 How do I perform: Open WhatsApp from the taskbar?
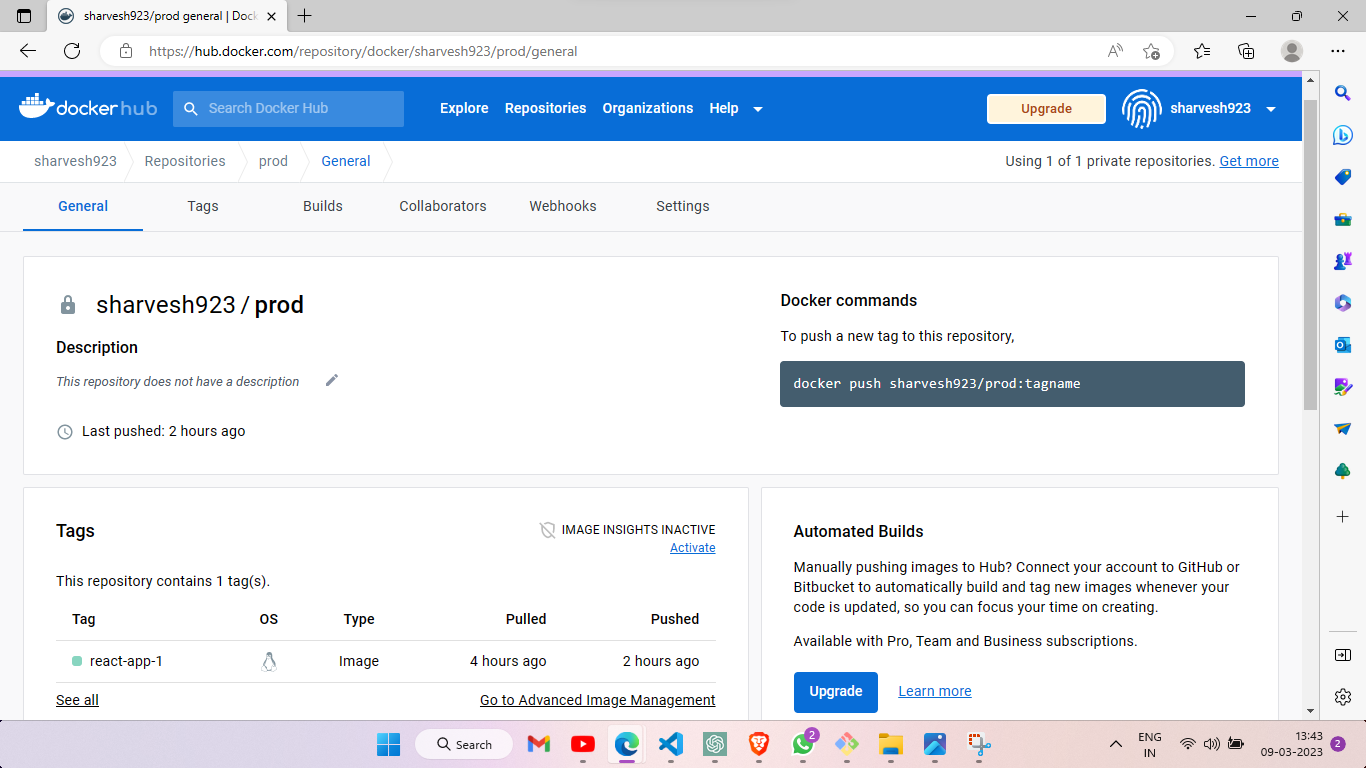pyautogui.click(x=802, y=744)
